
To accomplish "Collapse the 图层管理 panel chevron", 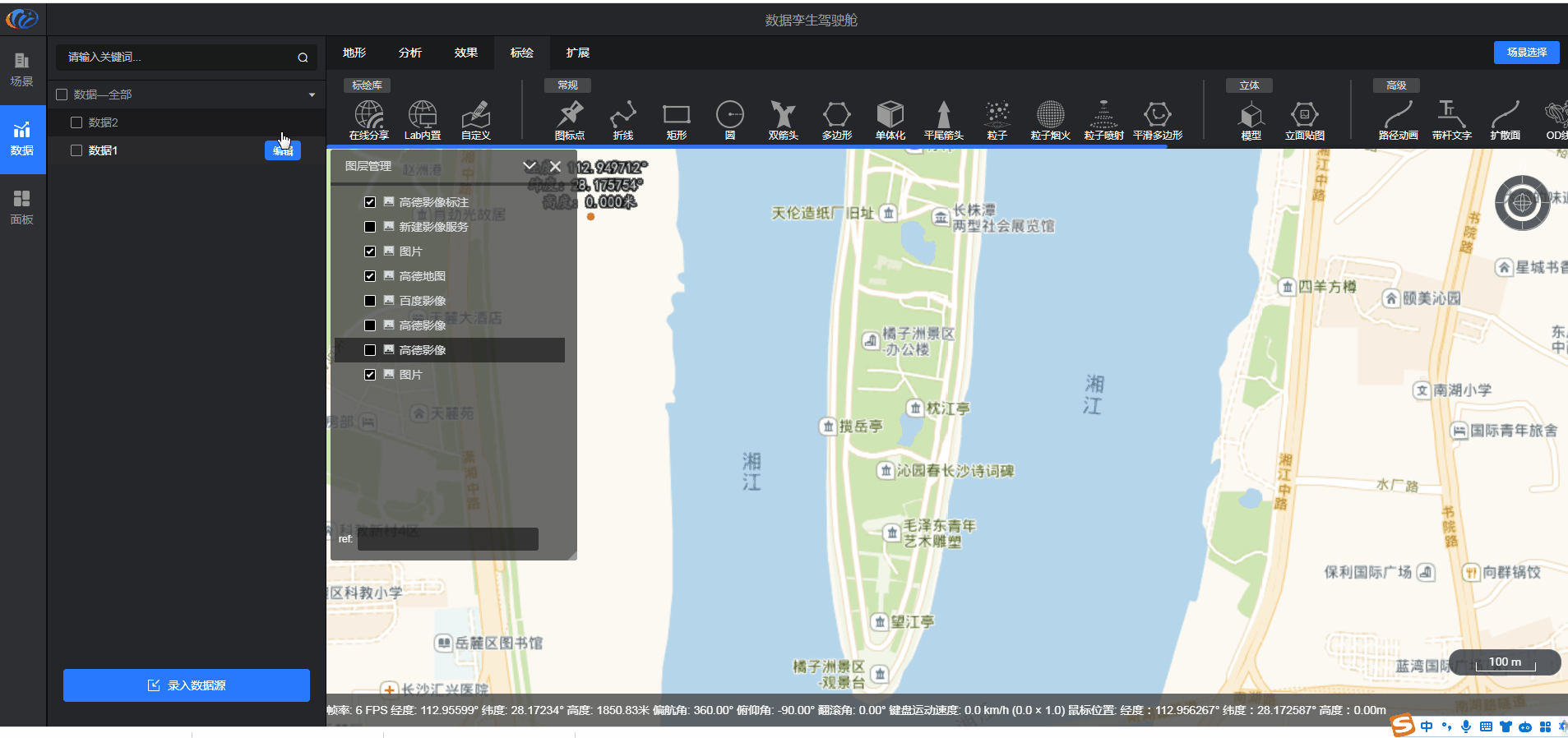I will [x=530, y=166].
